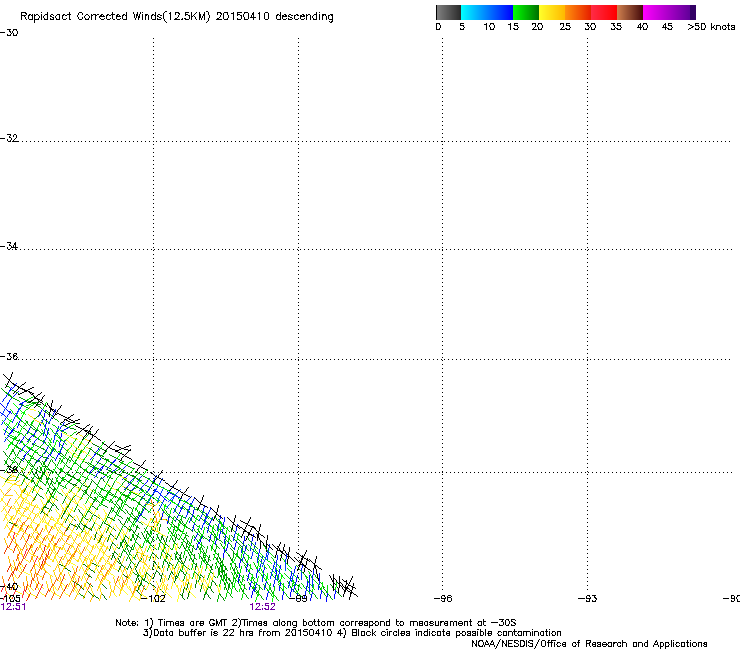Click the purple 12:52 swath time label
The height and width of the screenshot is (650, 740).
coord(262,607)
